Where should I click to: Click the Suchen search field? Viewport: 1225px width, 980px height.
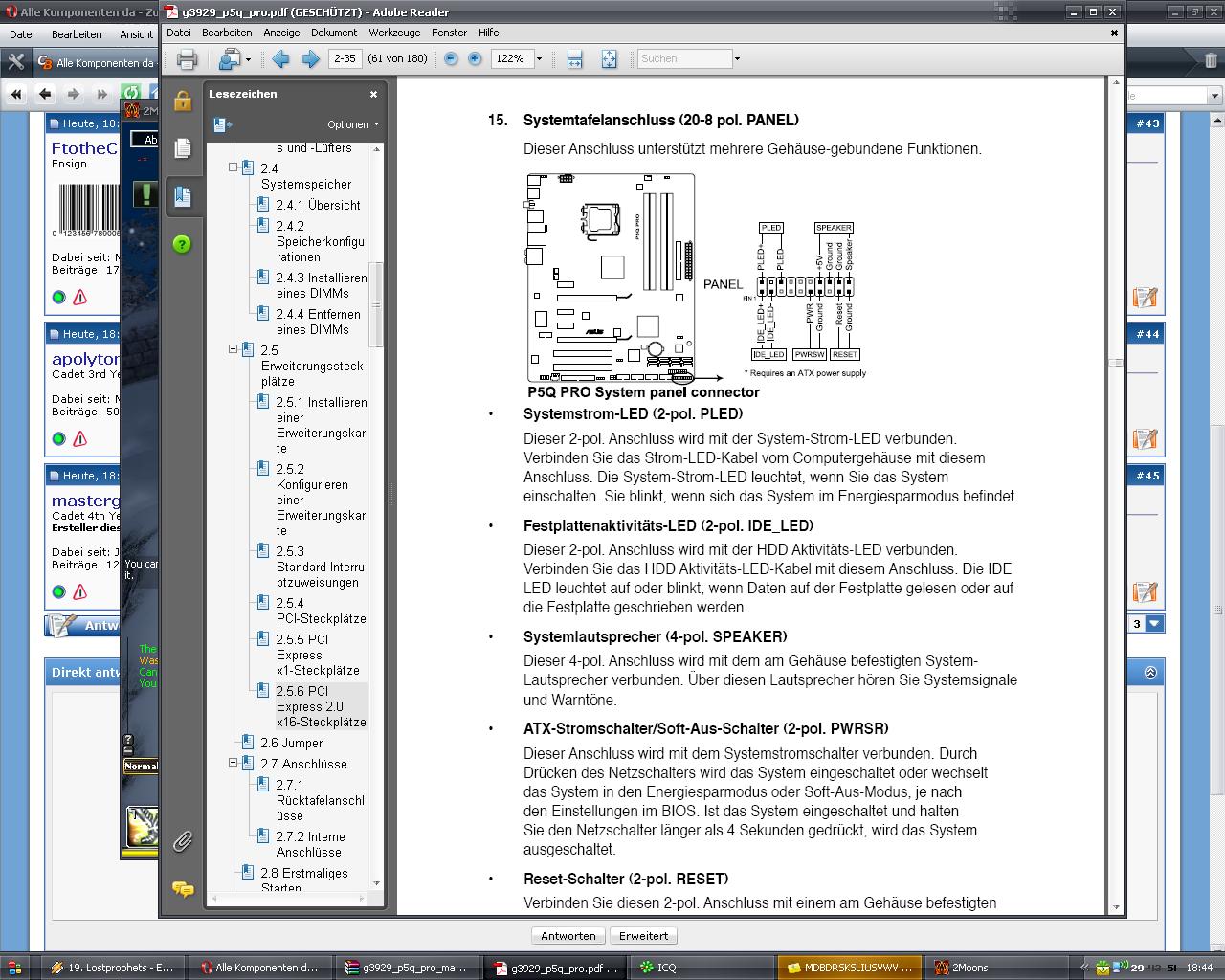pyautogui.click(x=684, y=58)
